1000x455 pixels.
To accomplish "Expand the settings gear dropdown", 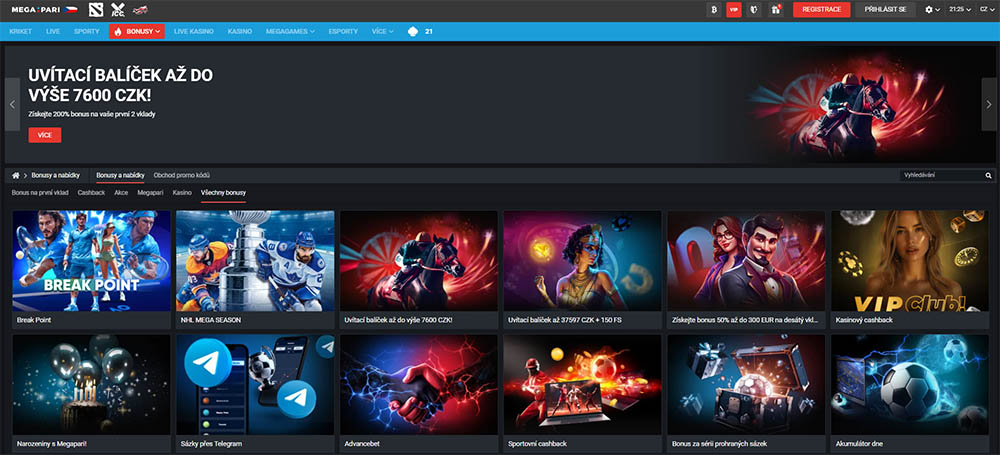I will [x=932, y=9].
